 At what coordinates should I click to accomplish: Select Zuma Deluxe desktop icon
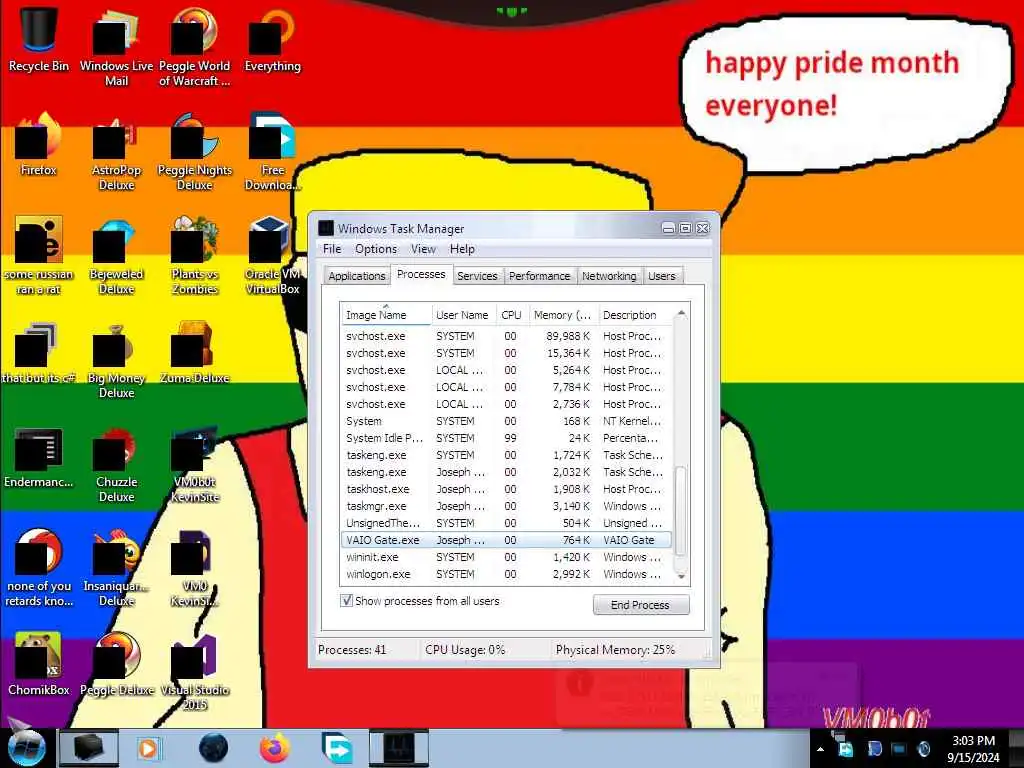point(195,353)
